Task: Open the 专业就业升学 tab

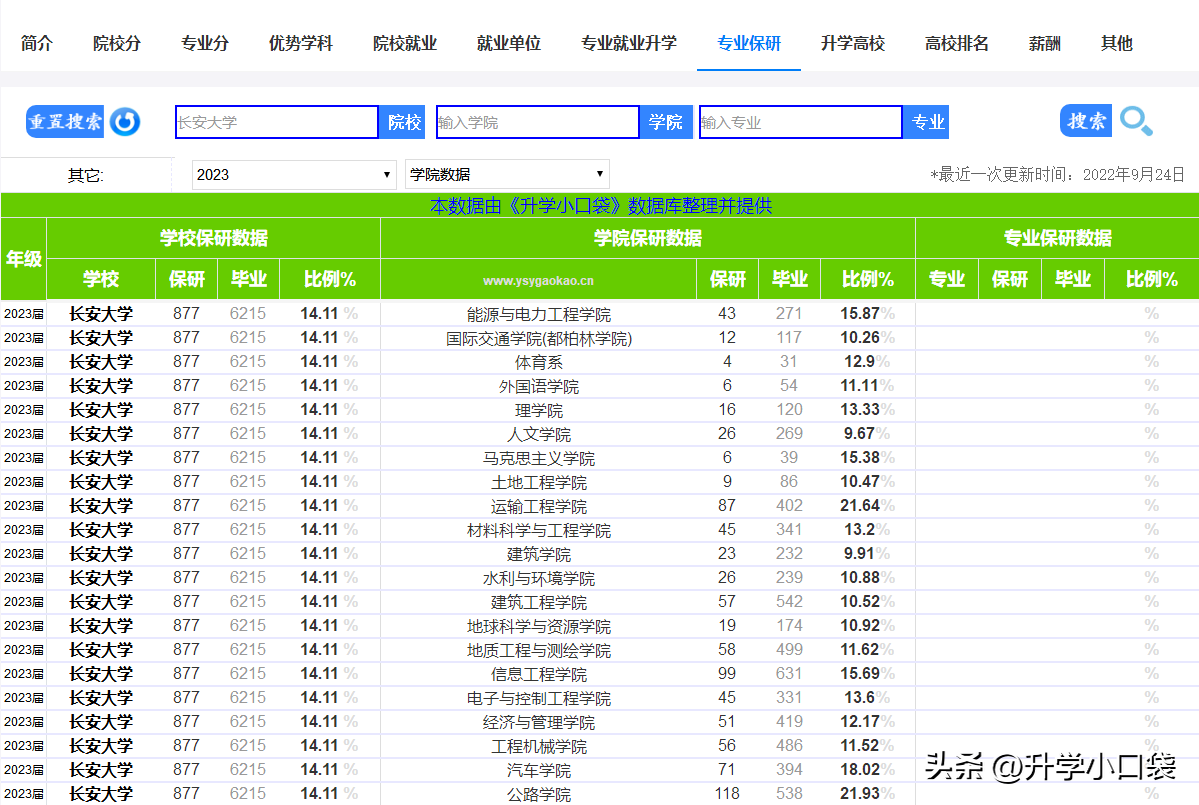Action: coord(629,44)
